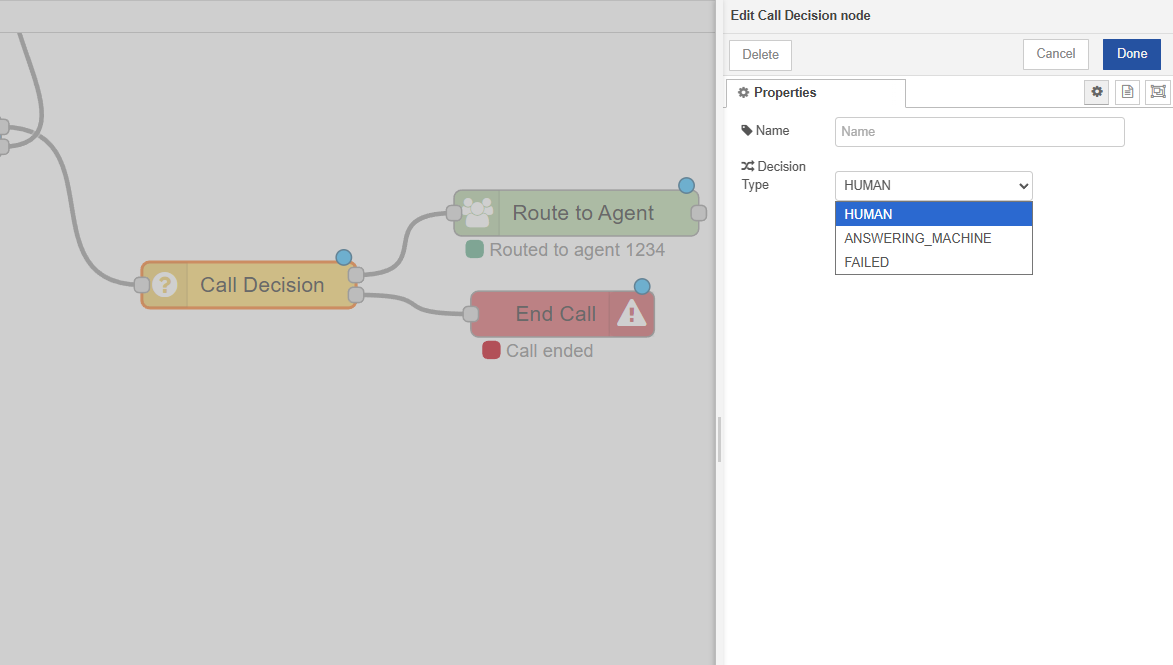Click into the Name input field

(979, 132)
